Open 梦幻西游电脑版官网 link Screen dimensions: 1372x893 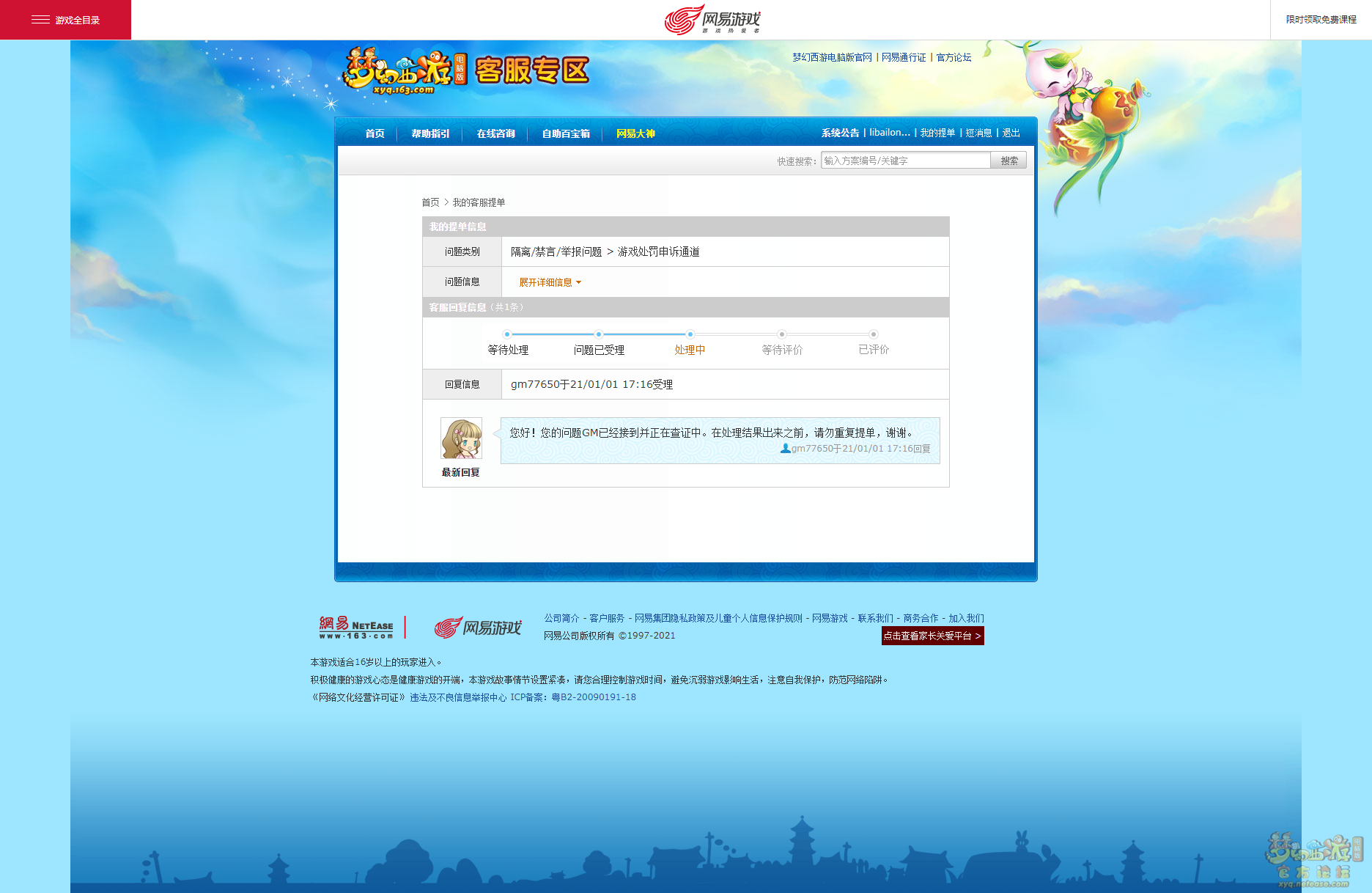[x=832, y=57]
